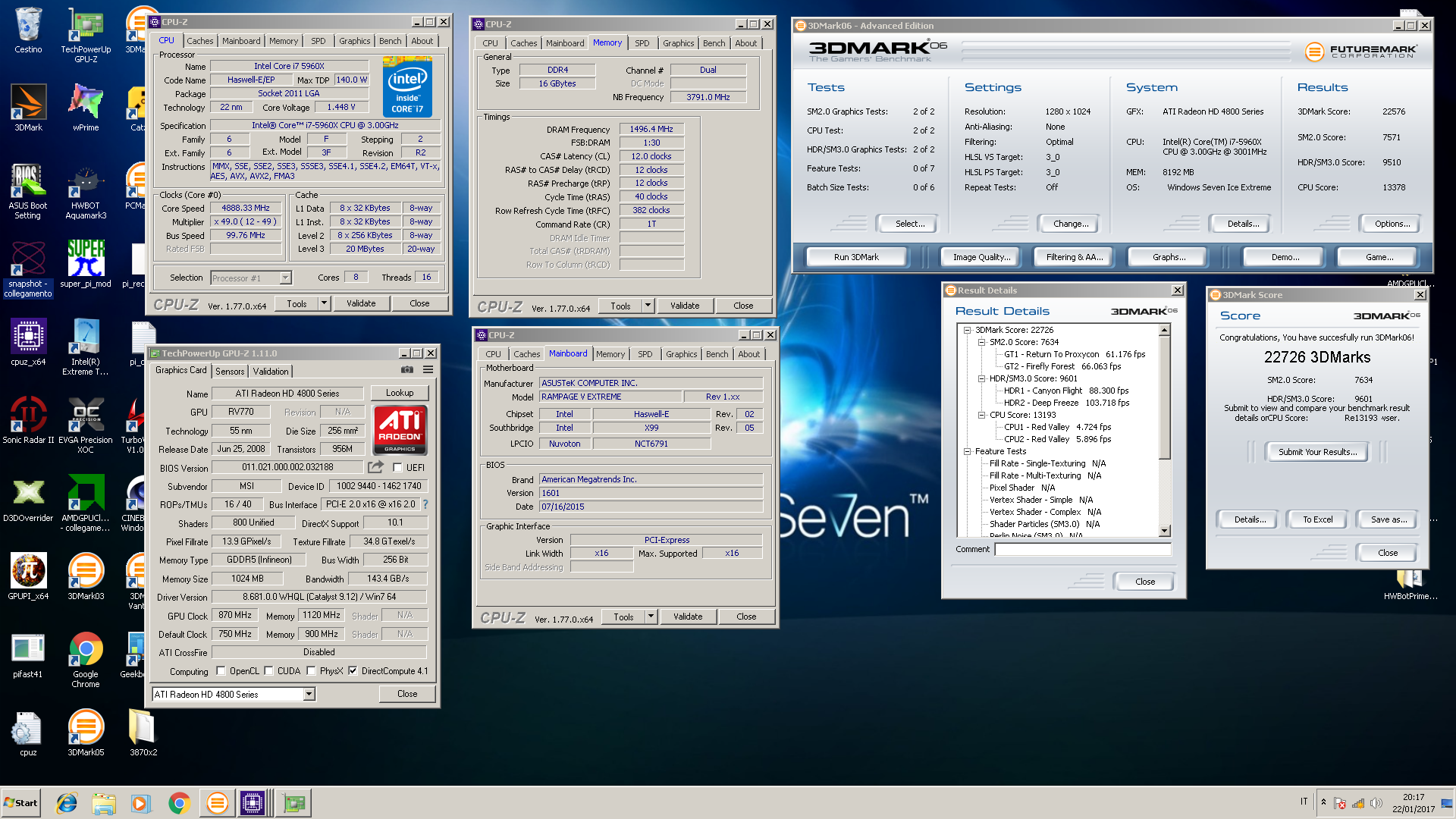The height and width of the screenshot is (819, 1456).
Task: Launch the Google Chrome desktop shortcut
Action: click(x=86, y=660)
